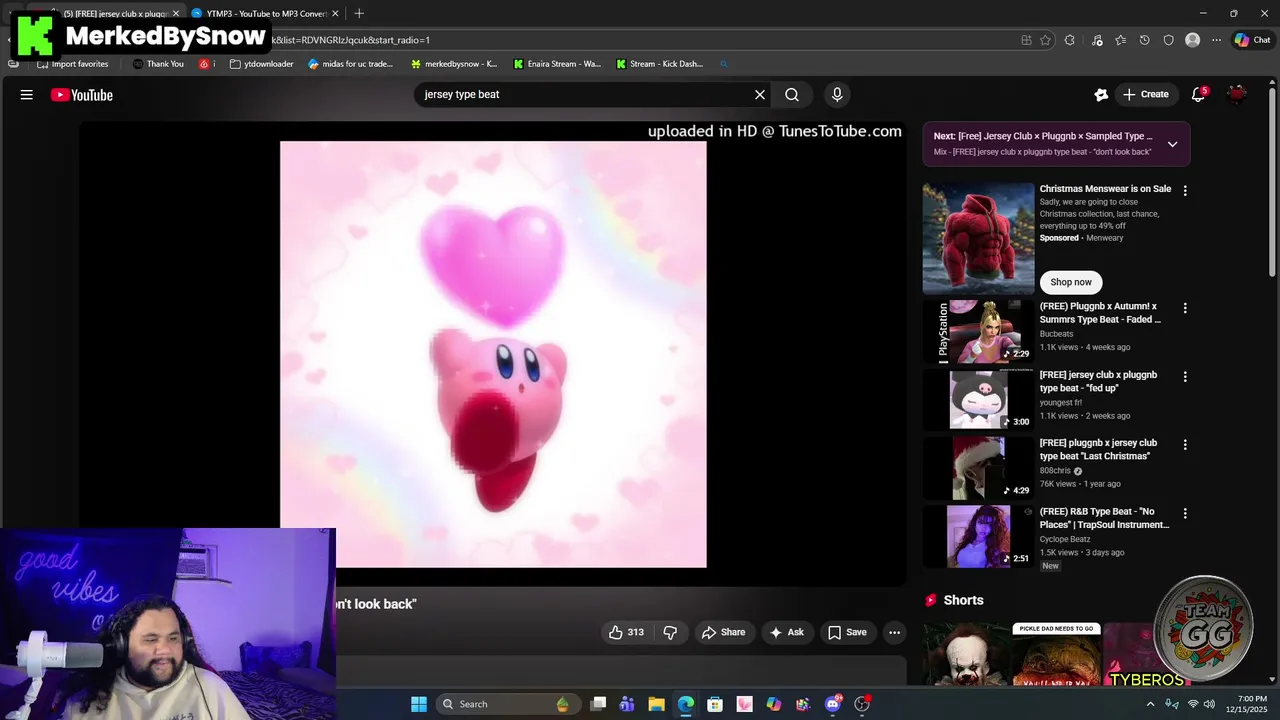Open media control music note icon

1097,40
